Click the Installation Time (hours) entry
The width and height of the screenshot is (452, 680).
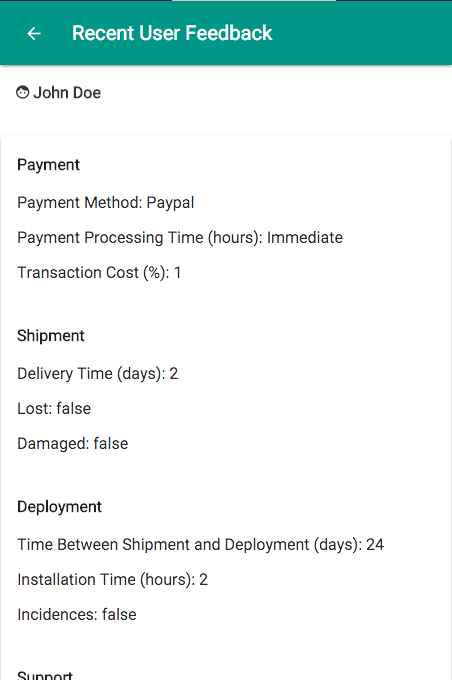pos(112,580)
